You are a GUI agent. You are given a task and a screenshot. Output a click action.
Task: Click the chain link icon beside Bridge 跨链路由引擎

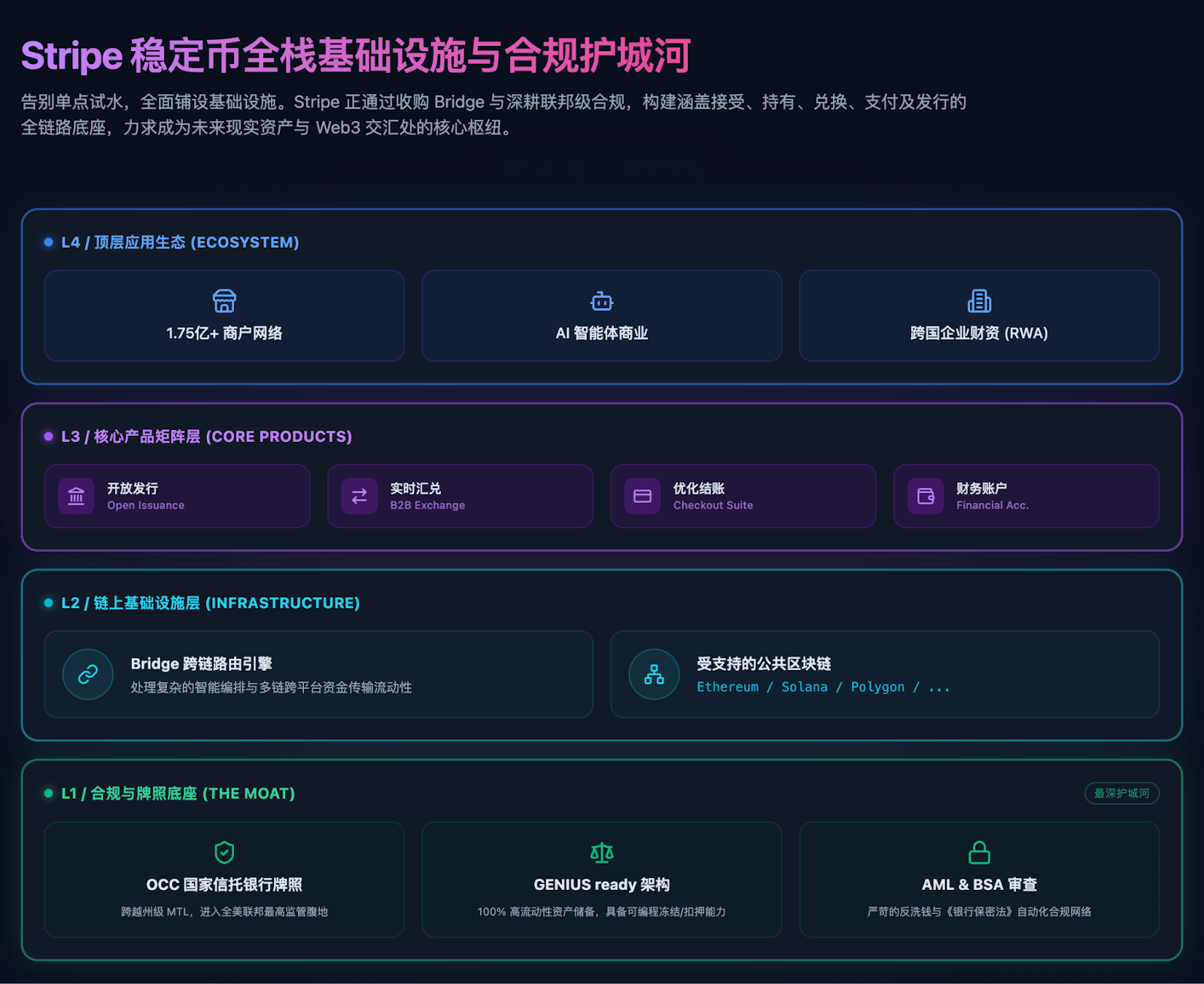88,675
